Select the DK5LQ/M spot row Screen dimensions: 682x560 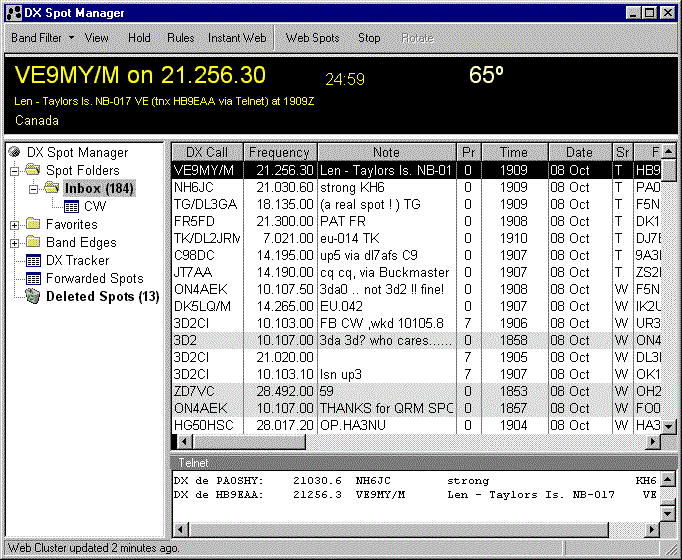pos(416,306)
